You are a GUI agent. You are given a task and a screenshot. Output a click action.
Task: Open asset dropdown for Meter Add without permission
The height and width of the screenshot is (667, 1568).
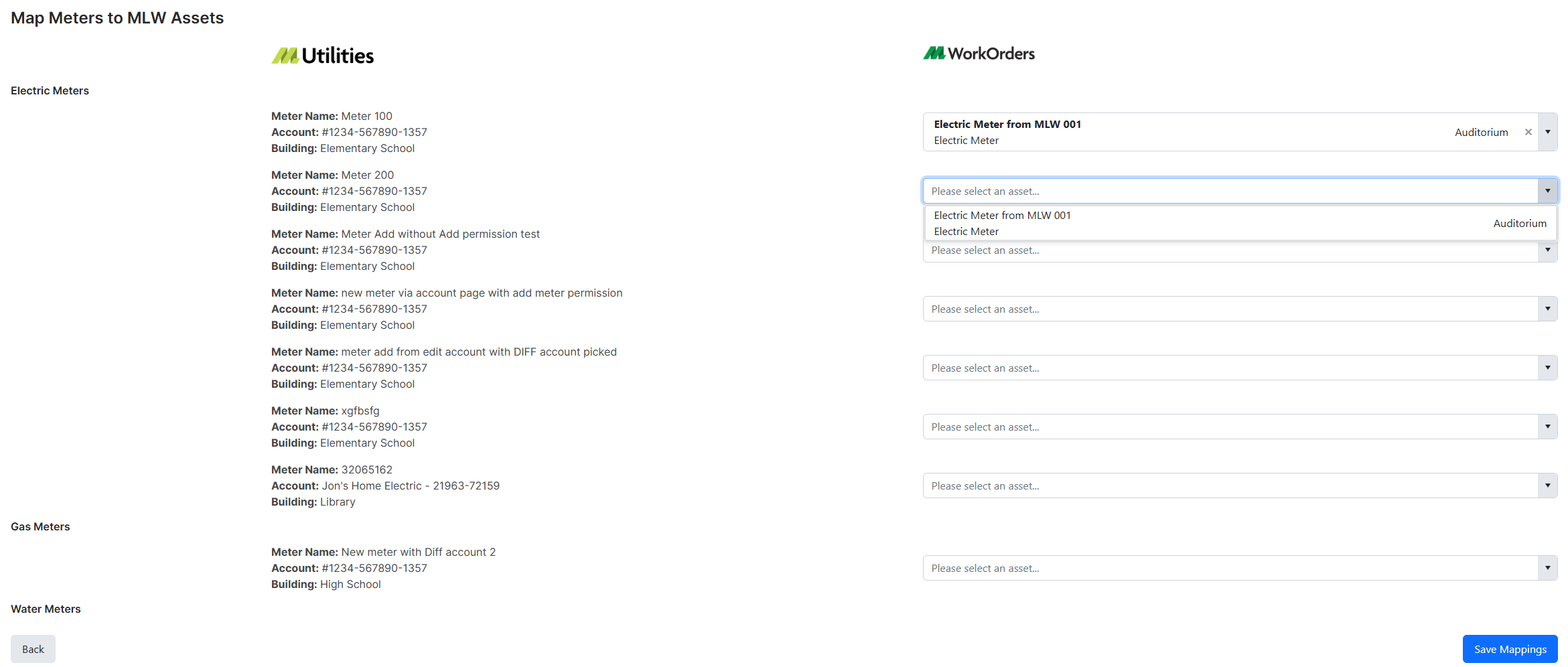coord(1547,250)
